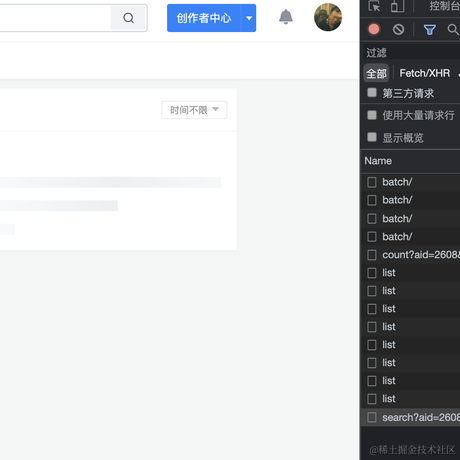Check the 第三方请求 checkbox

point(372,93)
